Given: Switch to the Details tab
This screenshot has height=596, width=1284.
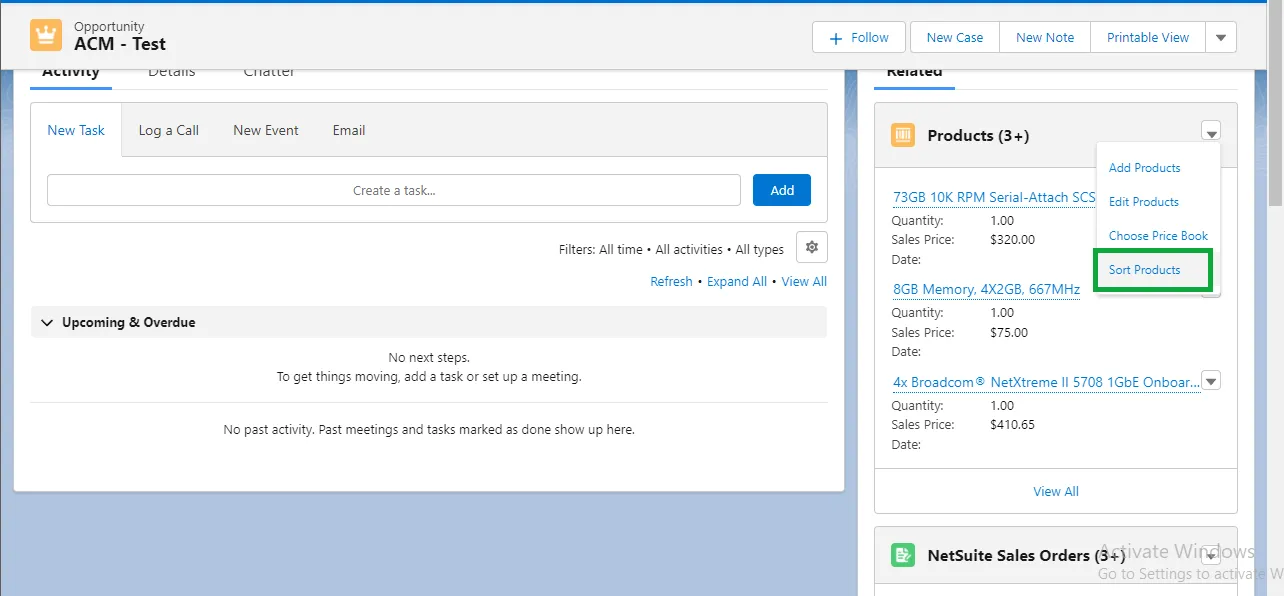Looking at the screenshot, I should [172, 72].
